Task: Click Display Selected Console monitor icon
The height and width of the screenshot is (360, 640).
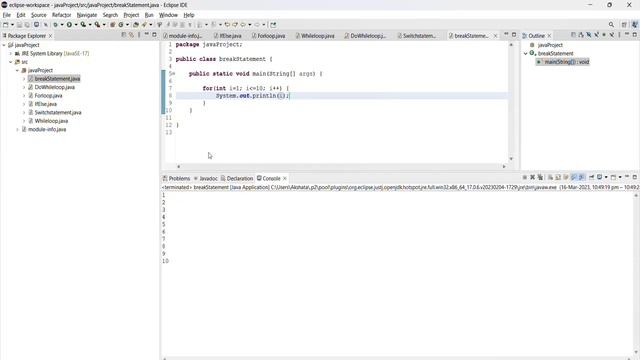Action: [x=599, y=177]
